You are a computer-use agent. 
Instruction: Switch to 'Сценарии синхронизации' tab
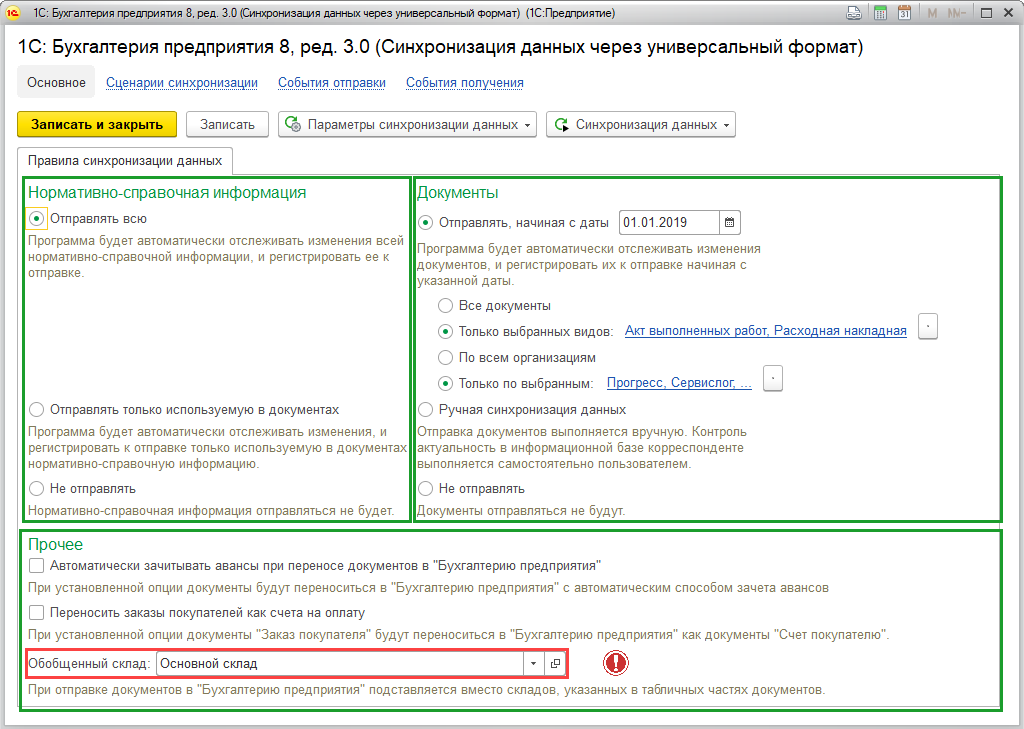coord(182,83)
